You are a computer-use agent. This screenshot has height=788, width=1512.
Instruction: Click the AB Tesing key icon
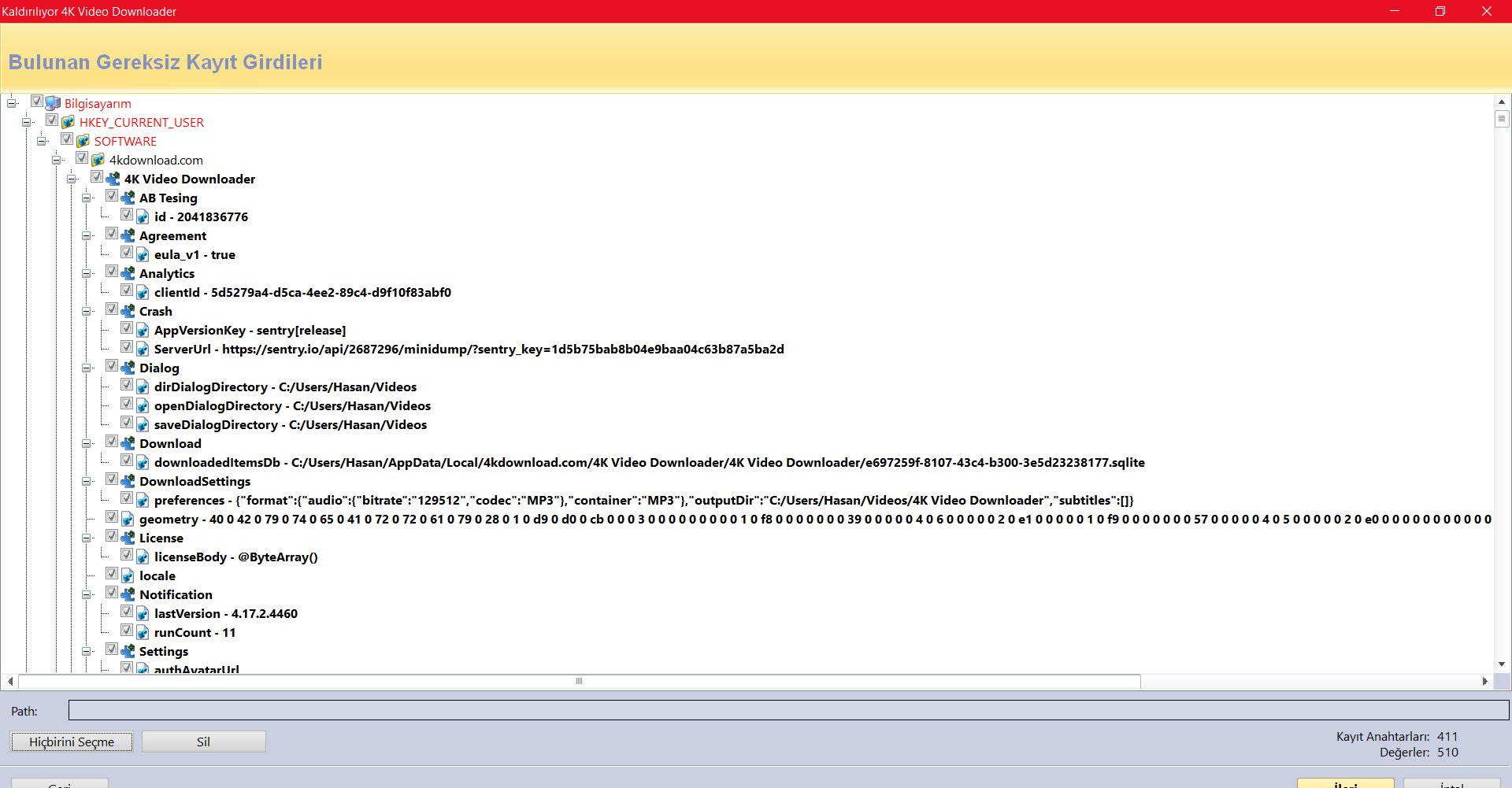pos(128,198)
